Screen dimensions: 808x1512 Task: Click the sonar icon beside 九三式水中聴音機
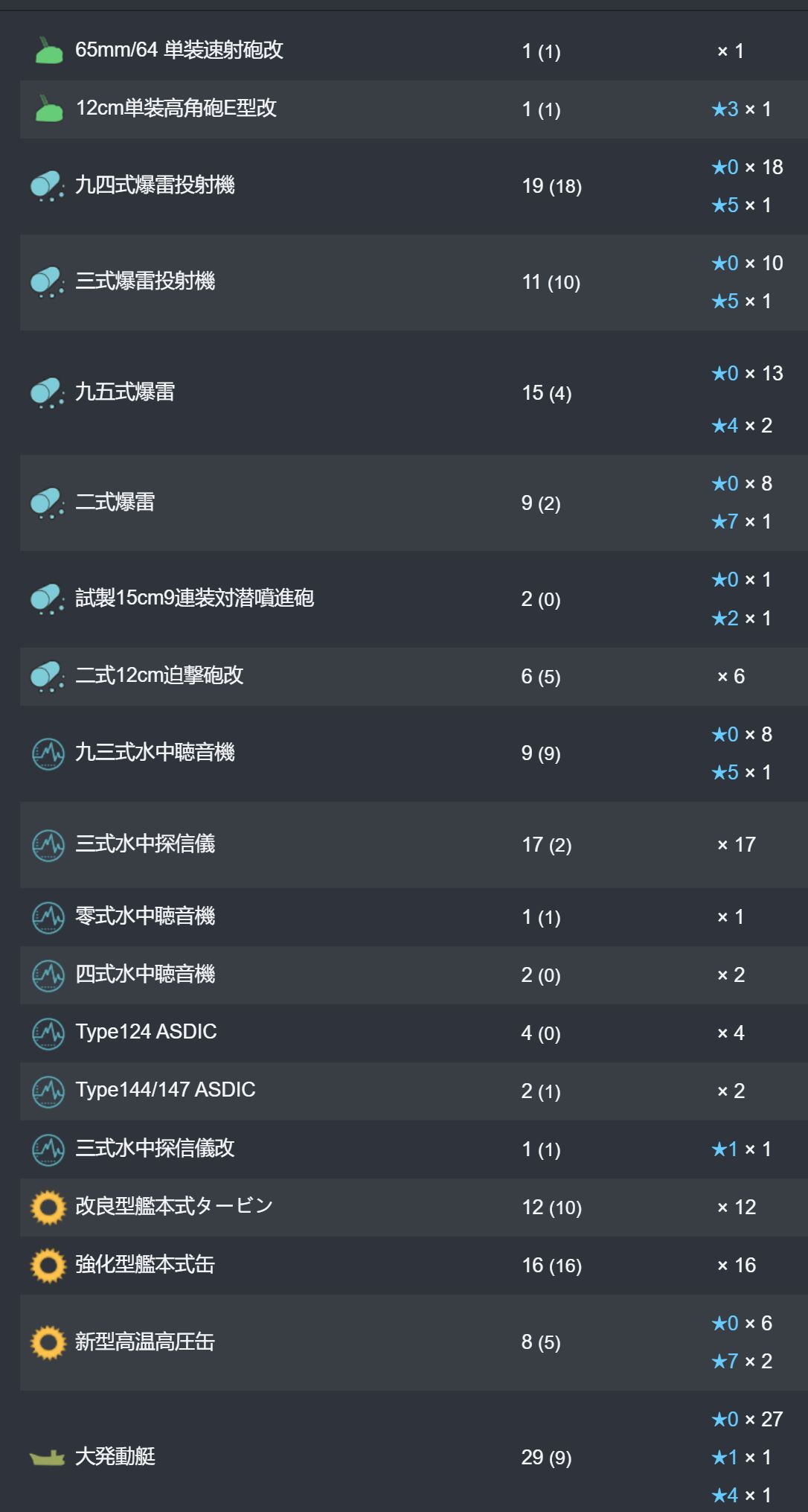click(48, 753)
